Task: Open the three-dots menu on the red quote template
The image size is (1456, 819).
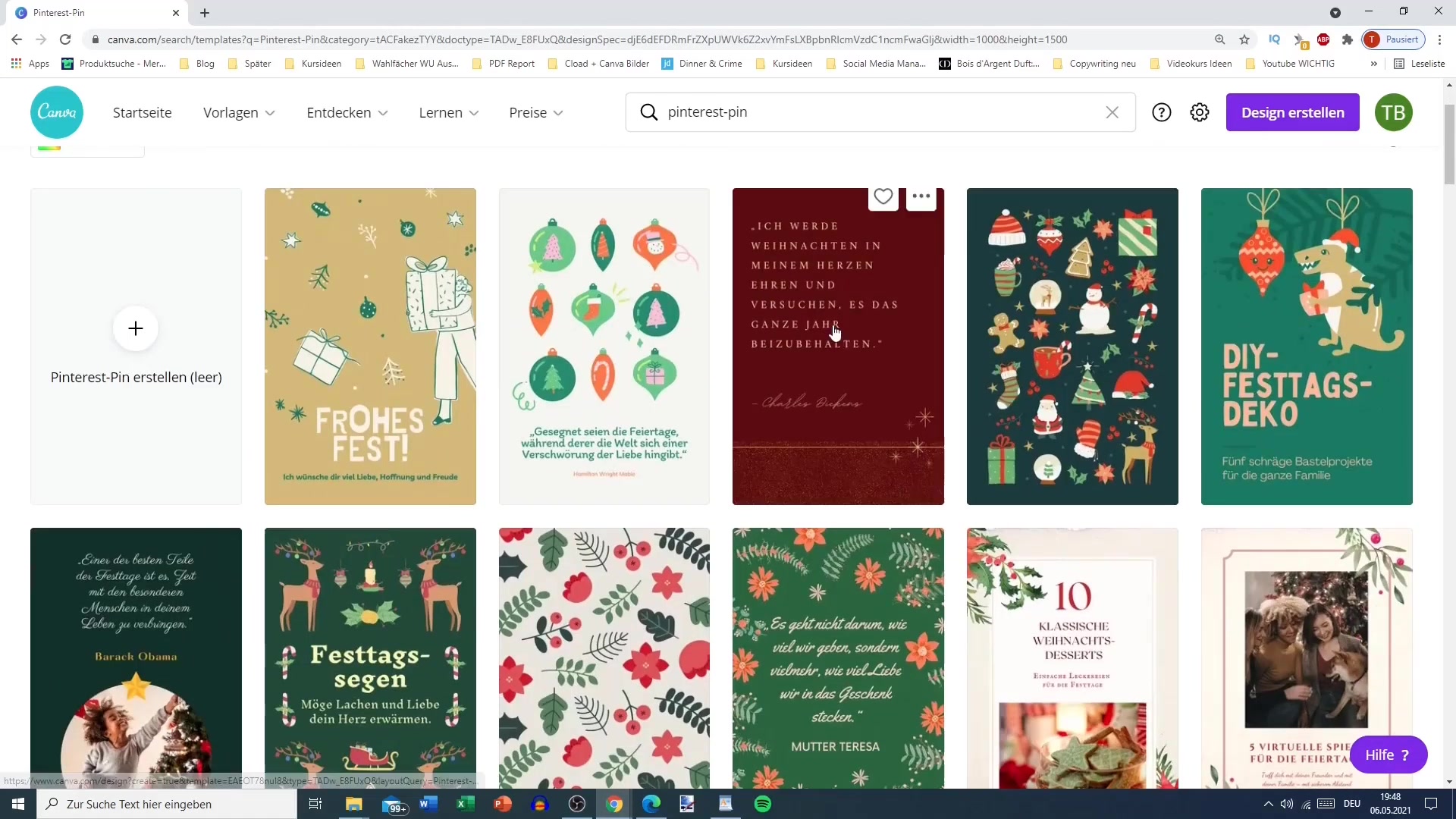Action: [x=921, y=196]
